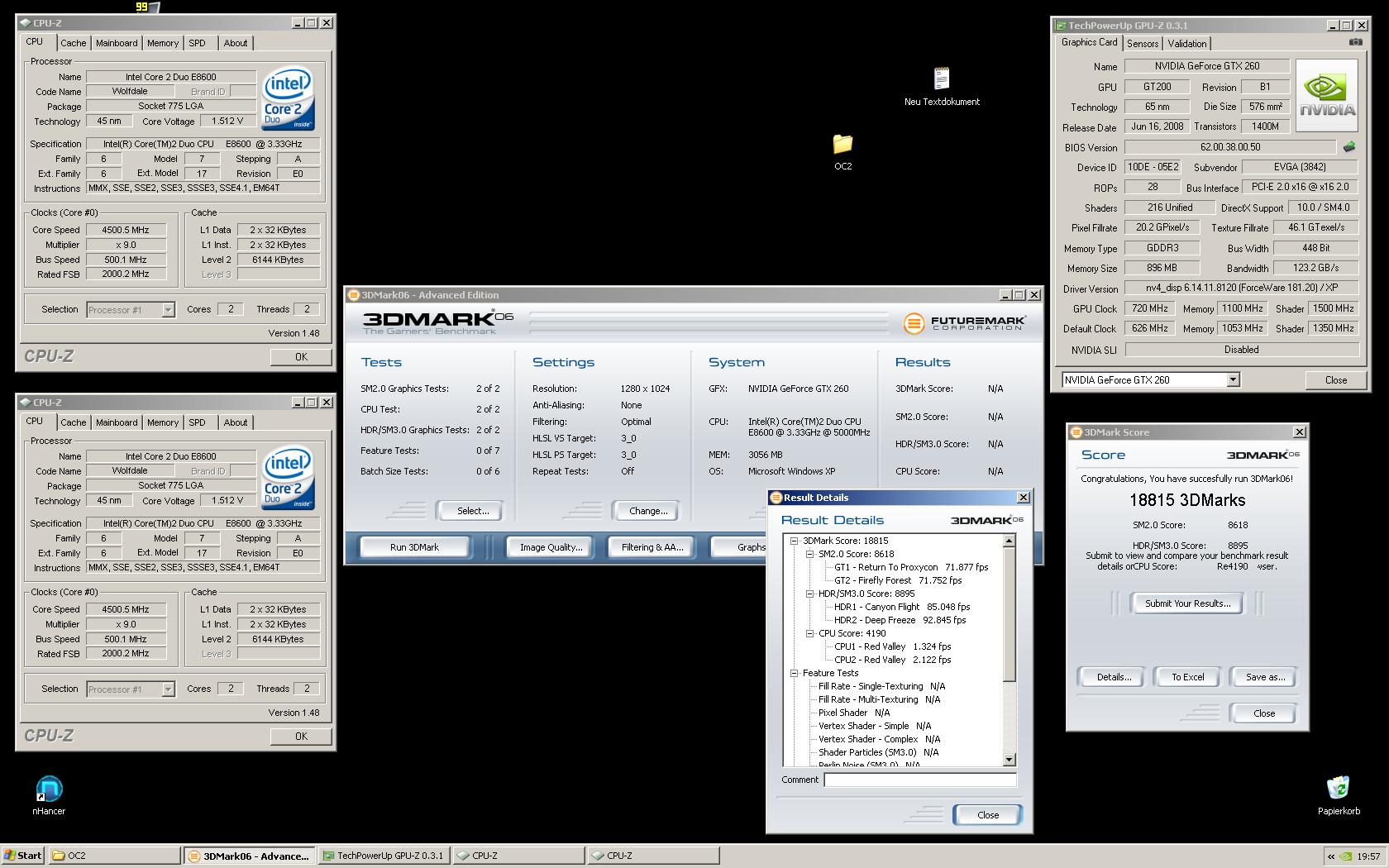Switch to the GPU-Z Sensors tab

(1143, 44)
